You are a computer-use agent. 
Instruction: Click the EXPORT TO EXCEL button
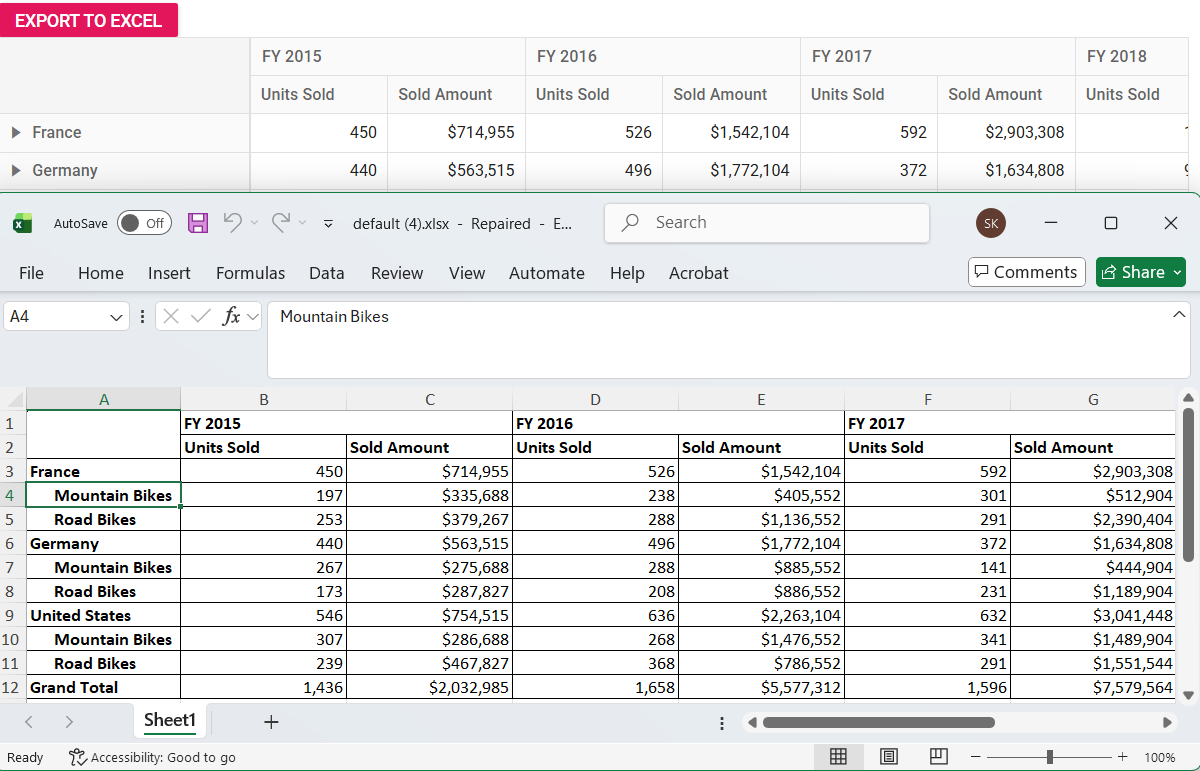click(x=89, y=20)
